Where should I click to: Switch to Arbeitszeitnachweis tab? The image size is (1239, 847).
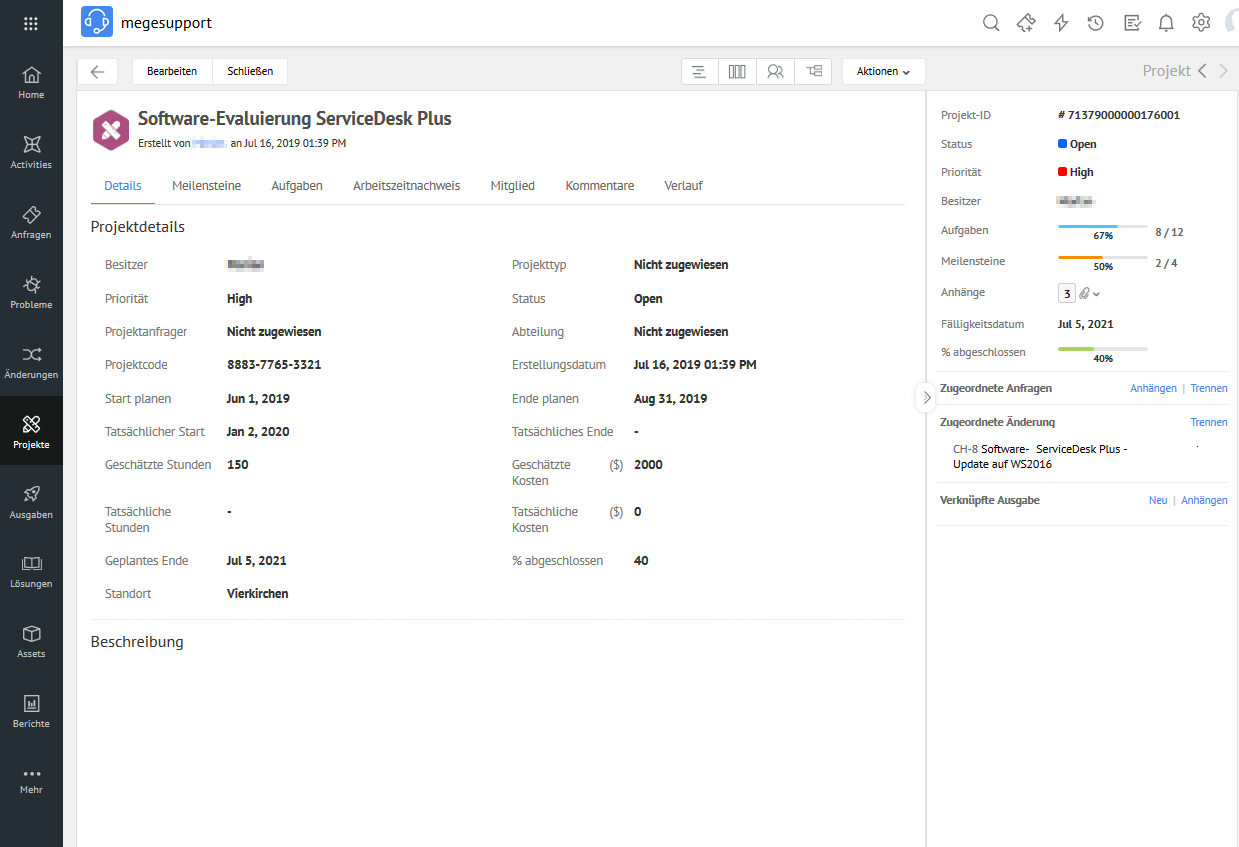[x=406, y=186]
